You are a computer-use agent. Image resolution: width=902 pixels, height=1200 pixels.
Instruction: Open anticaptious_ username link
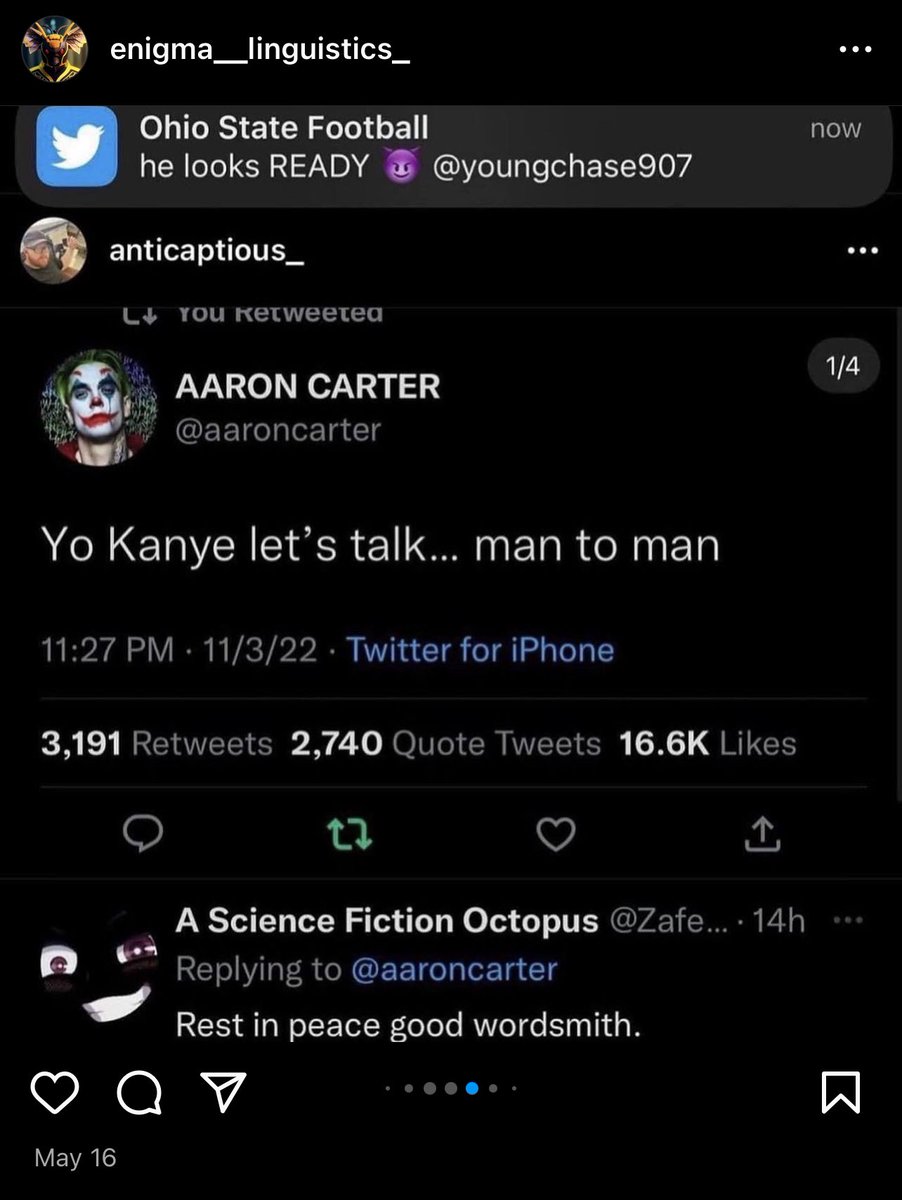[x=207, y=250]
